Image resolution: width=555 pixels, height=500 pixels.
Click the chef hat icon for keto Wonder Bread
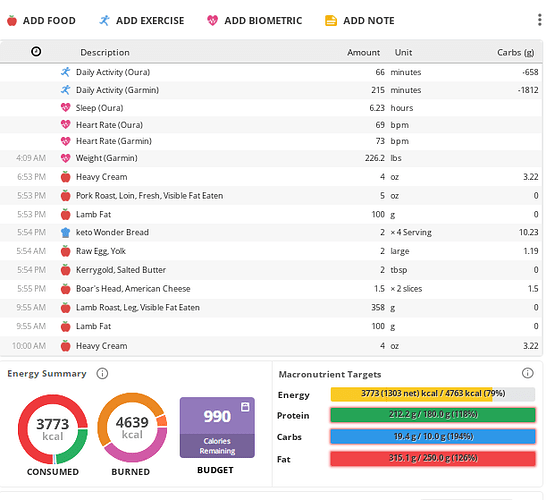(x=65, y=232)
